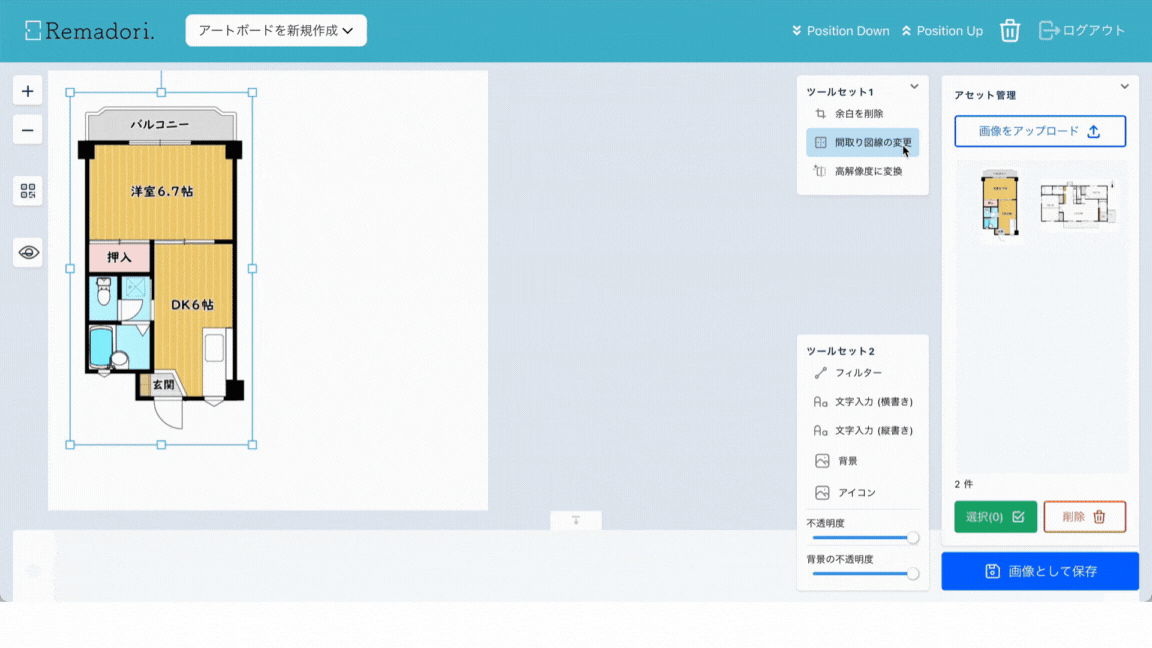Click Position Down in the top bar
The height and width of the screenshot is (648, 1152).
(x=839, y=30)
